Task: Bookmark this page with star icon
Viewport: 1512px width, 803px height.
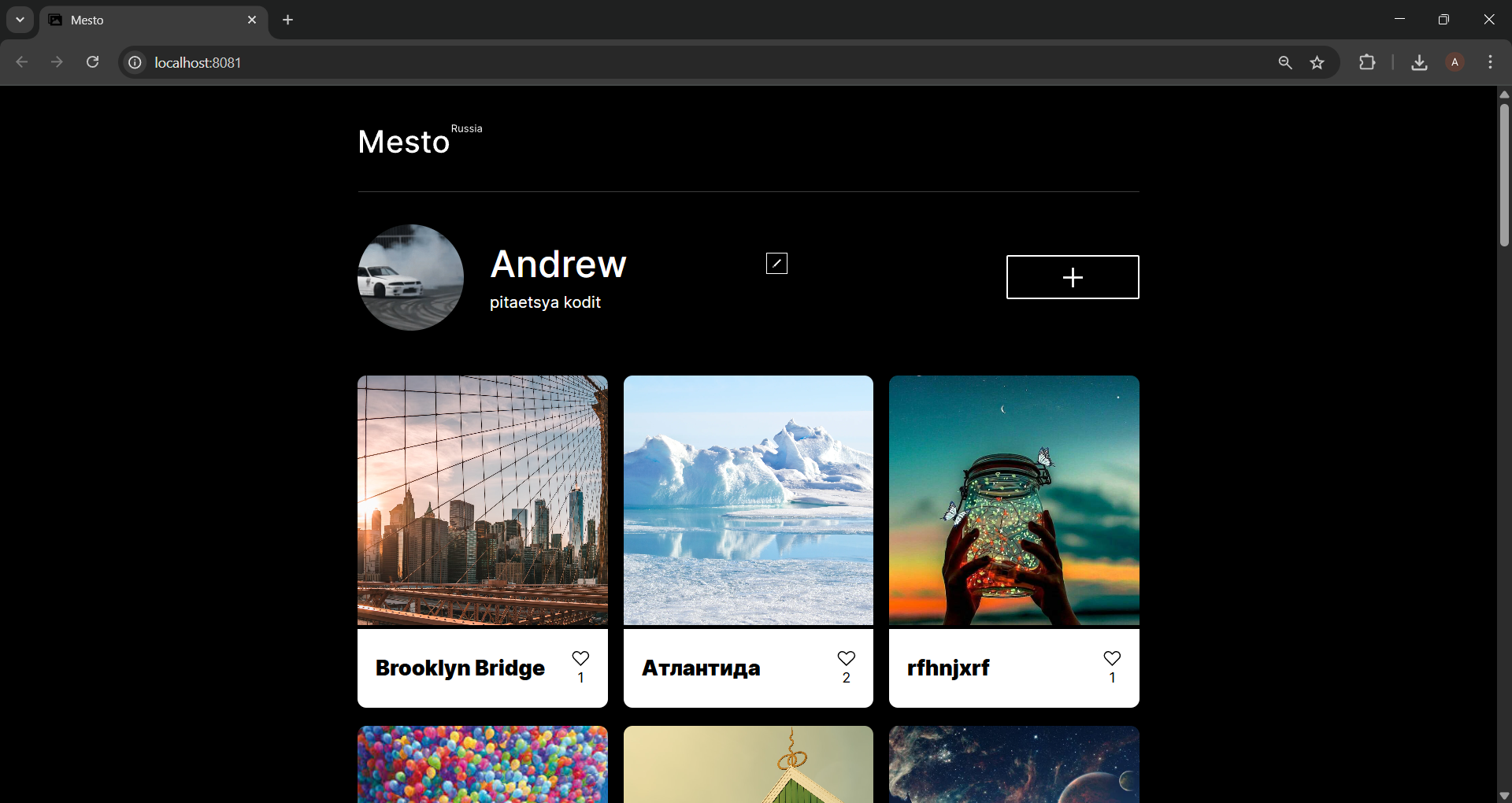Action: [x=1317, y=62]
